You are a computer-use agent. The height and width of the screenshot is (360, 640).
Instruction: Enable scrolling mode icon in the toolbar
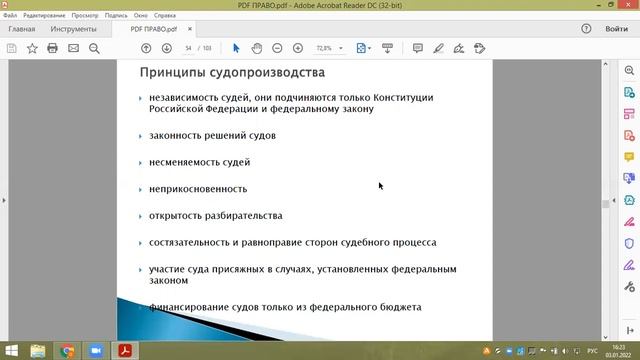pos(387,48)
